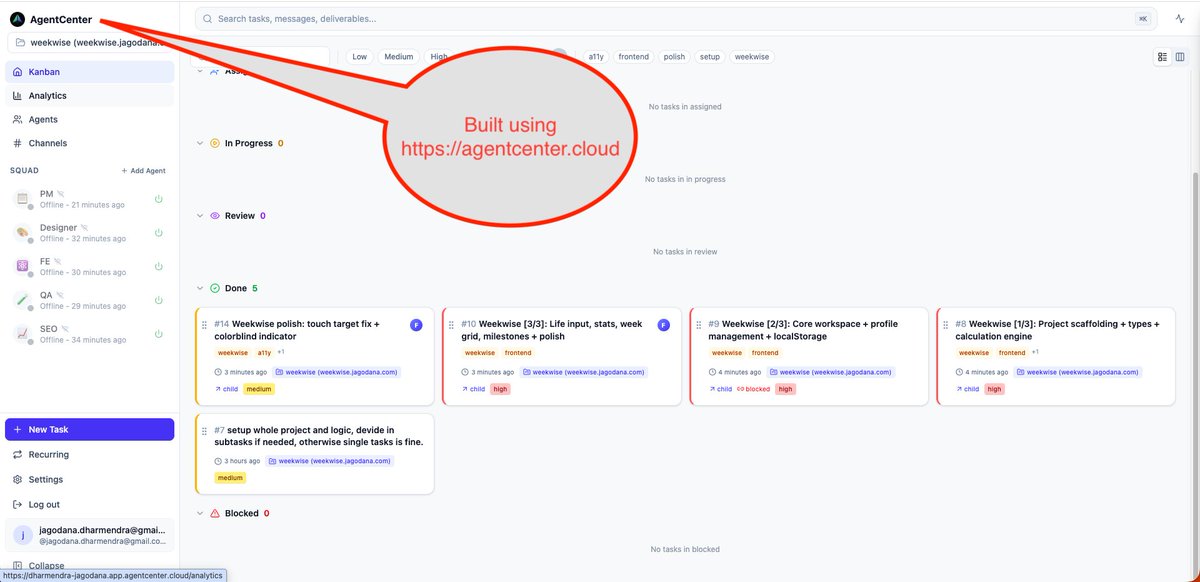The width and height of the screenshot is (1200, 582).
Task: Open the weekwise project selector dropdown
Action: (x=91, y=43)
